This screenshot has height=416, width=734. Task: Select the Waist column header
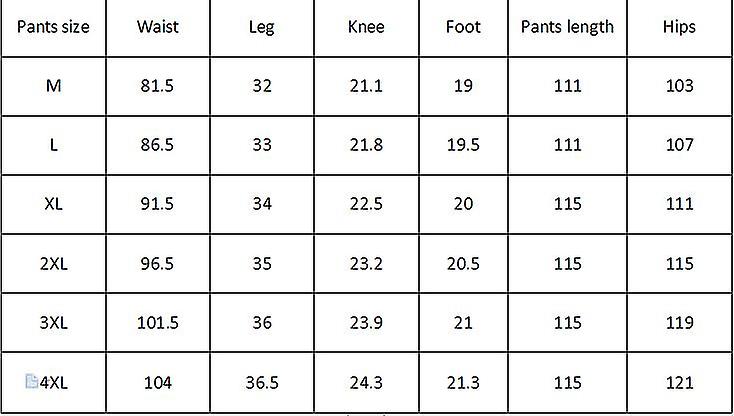click(158, 27)
